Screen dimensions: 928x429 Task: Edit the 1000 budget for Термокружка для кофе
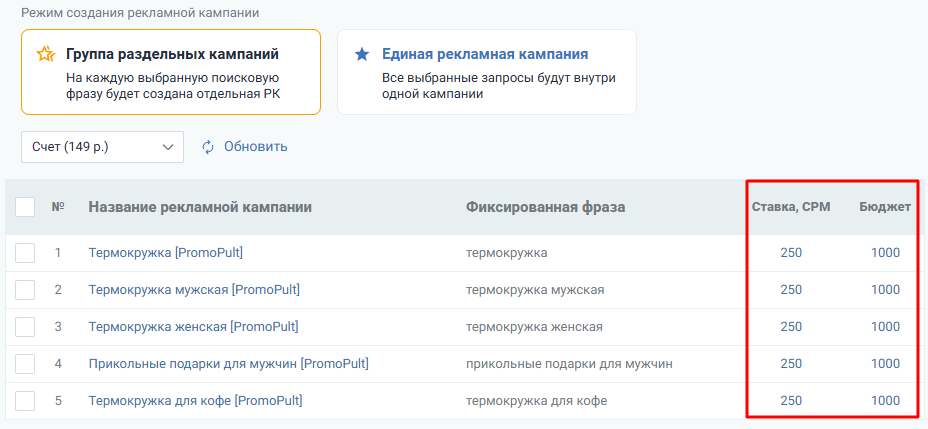(x=885, y=401)
